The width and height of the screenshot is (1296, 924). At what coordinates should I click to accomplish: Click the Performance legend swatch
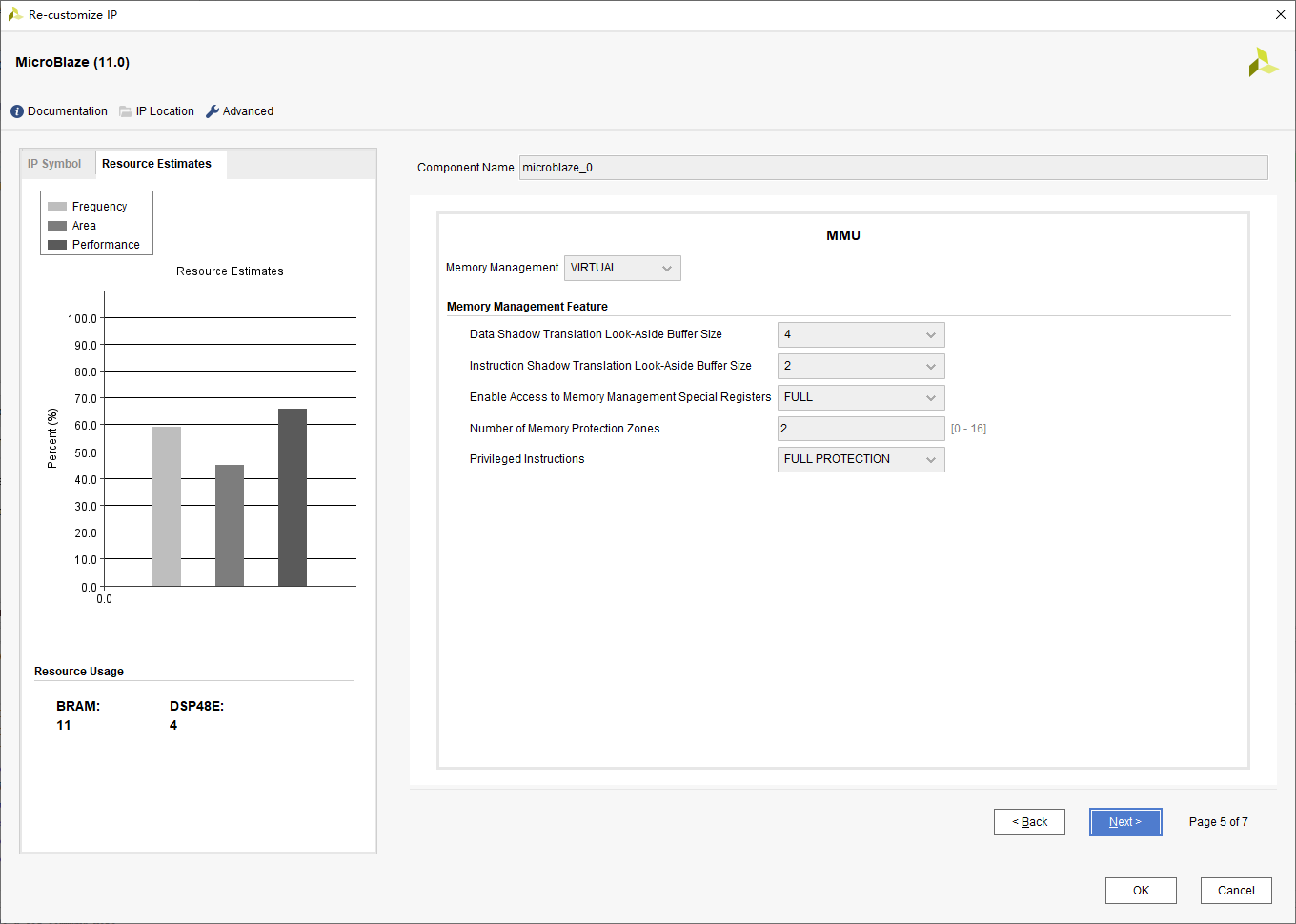coord(57,245)
